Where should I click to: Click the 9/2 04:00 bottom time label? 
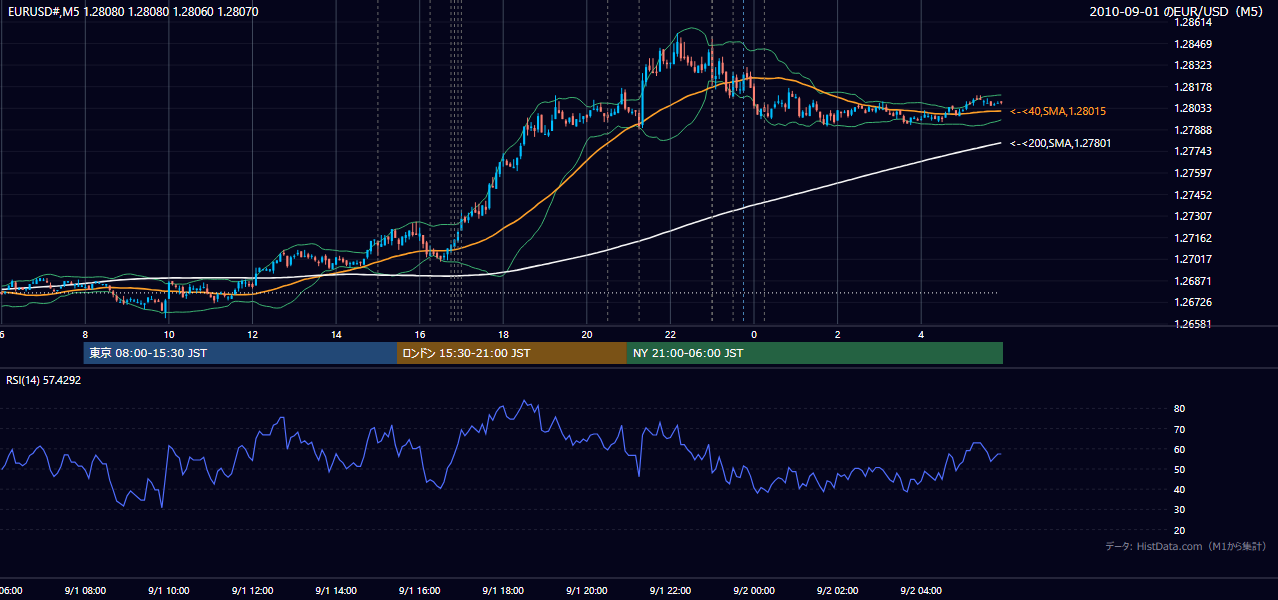[921, 591]
